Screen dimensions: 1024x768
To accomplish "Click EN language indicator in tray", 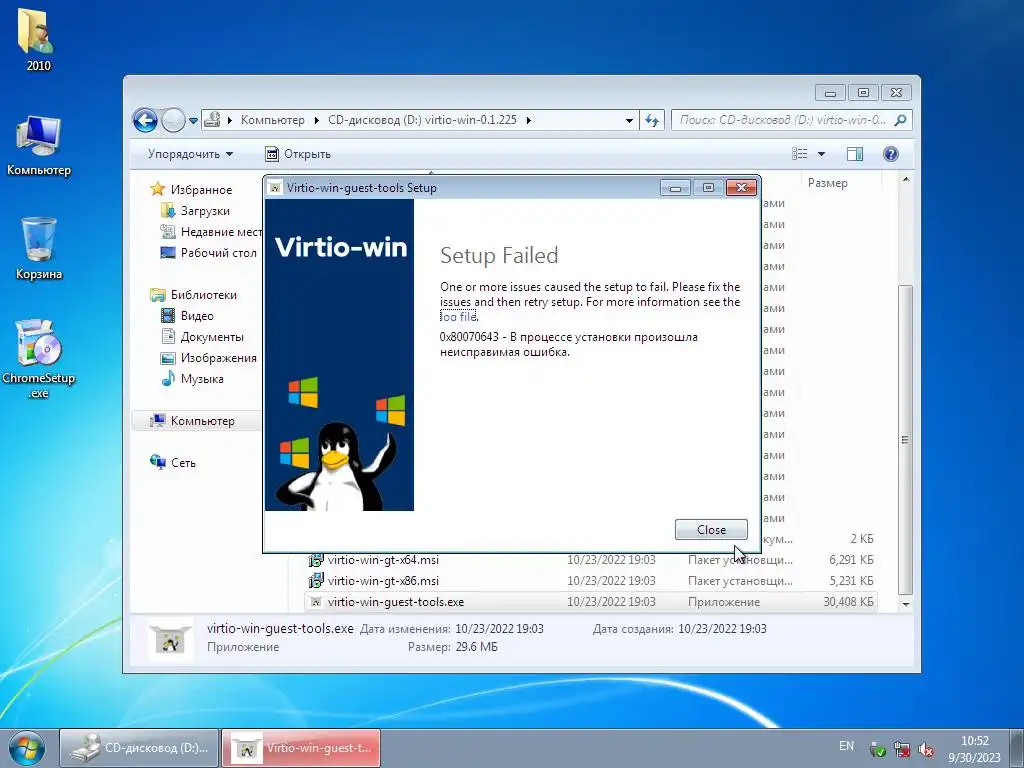I will click(x=846, y=746).
